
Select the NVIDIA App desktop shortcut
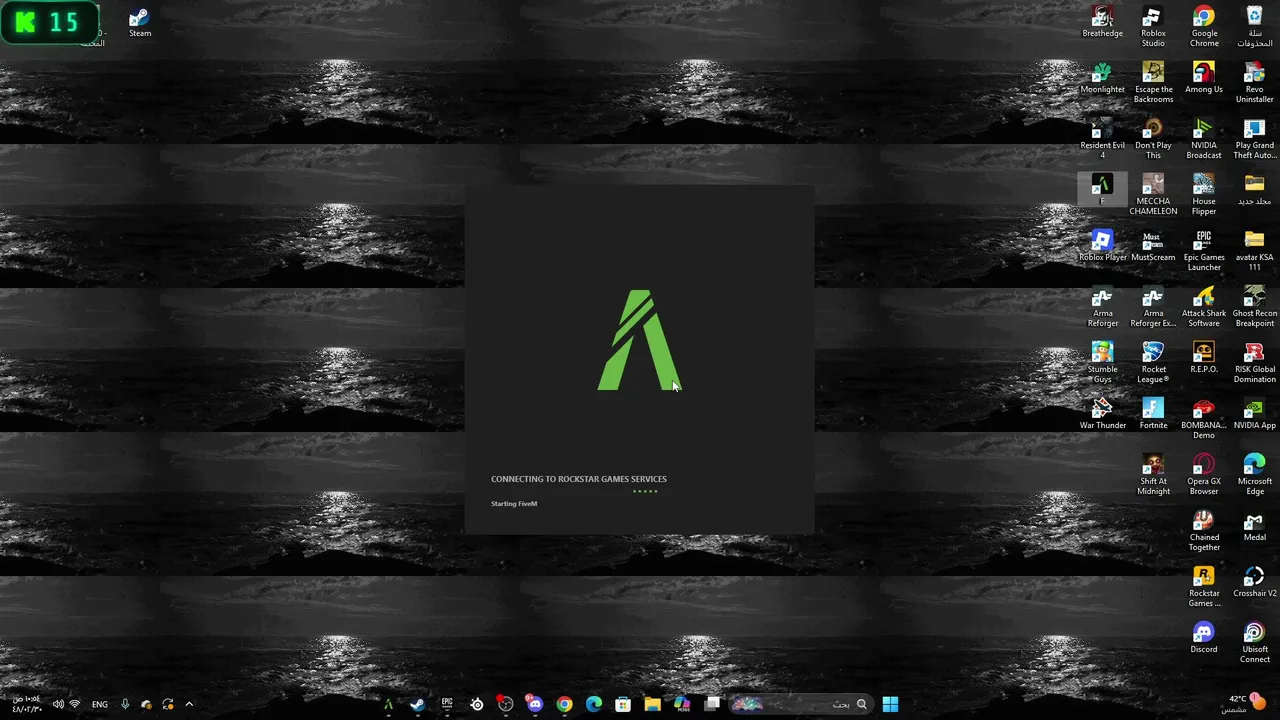point(1254,414)
